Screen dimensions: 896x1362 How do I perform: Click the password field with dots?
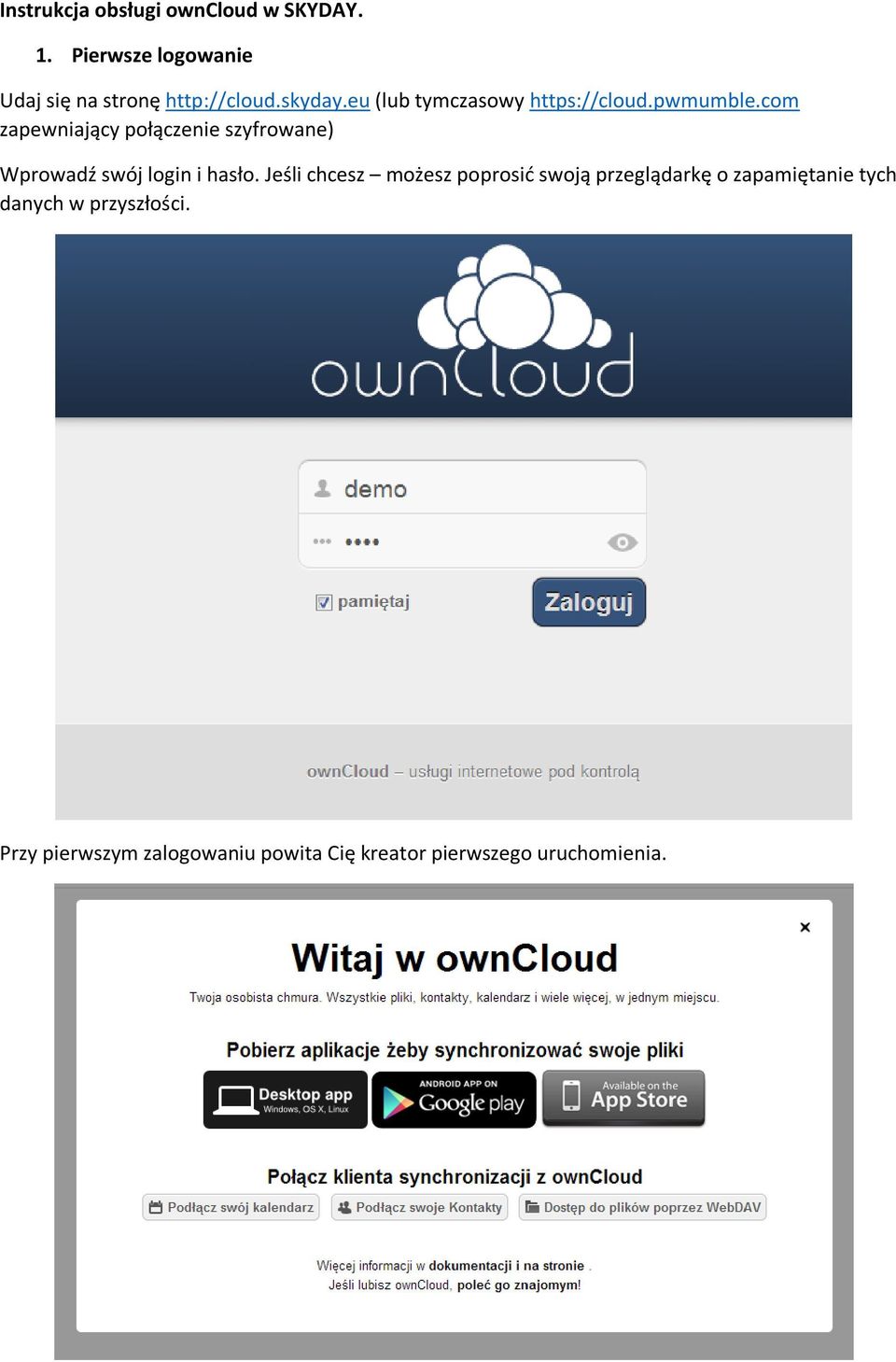click(x=472, y=541)
